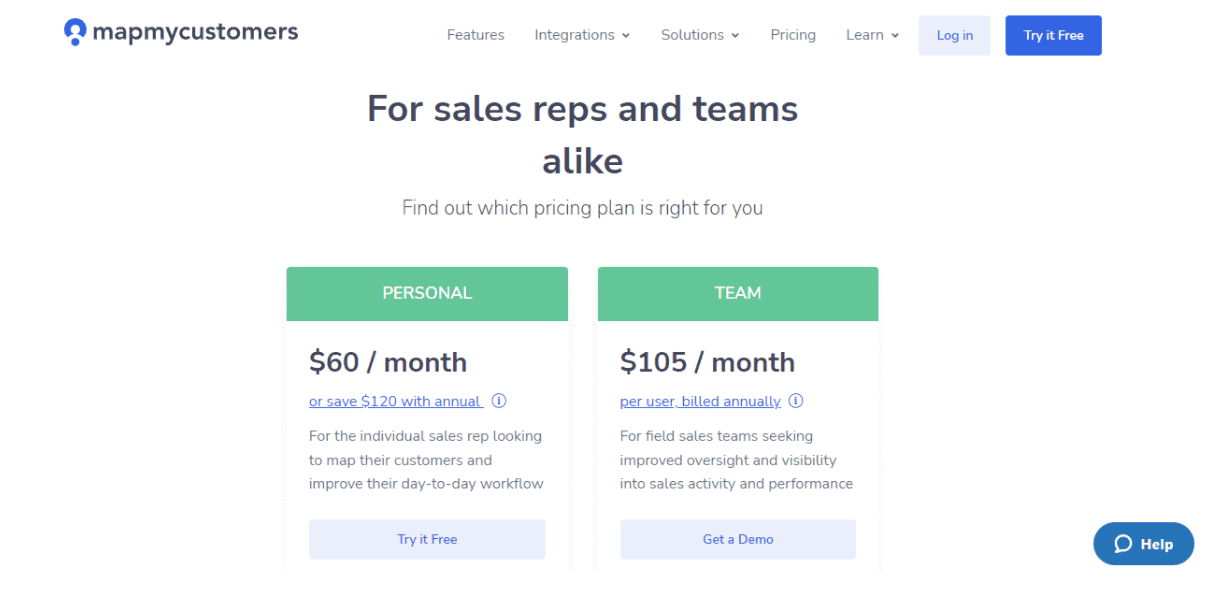The image size is (1212, 606).
Task: Click the mapmycustomers pin logo icon
Action: point(75,32)
